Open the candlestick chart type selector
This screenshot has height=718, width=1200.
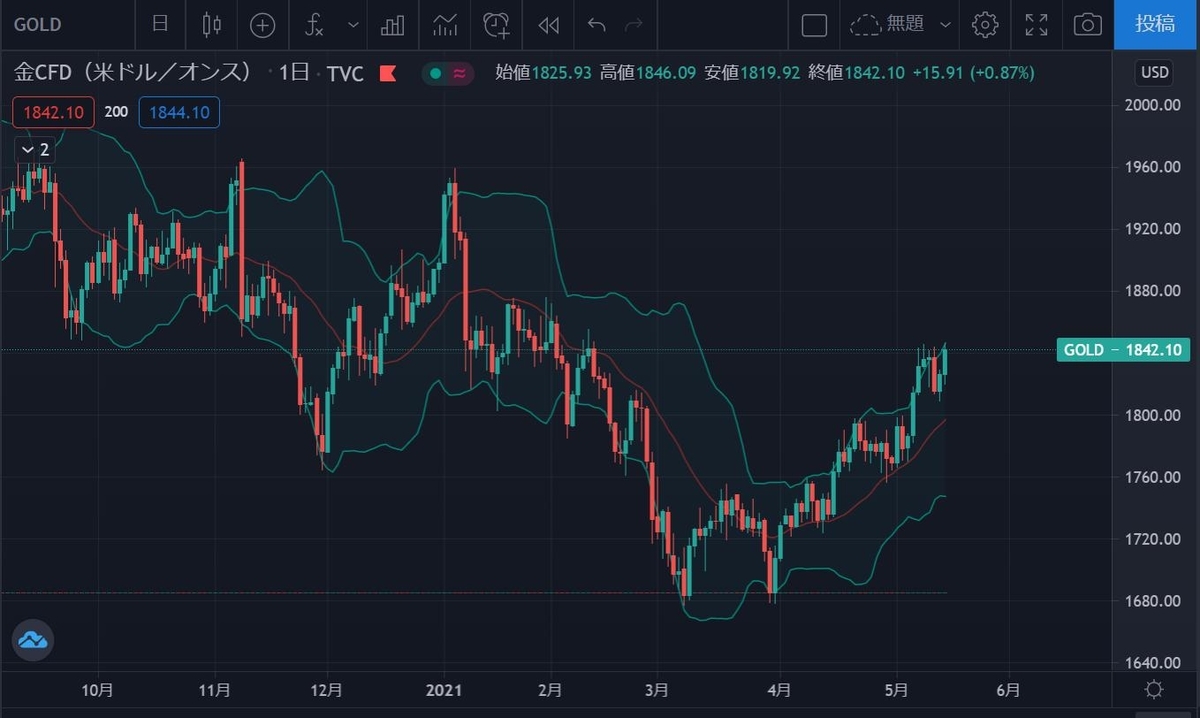(211, 24)
